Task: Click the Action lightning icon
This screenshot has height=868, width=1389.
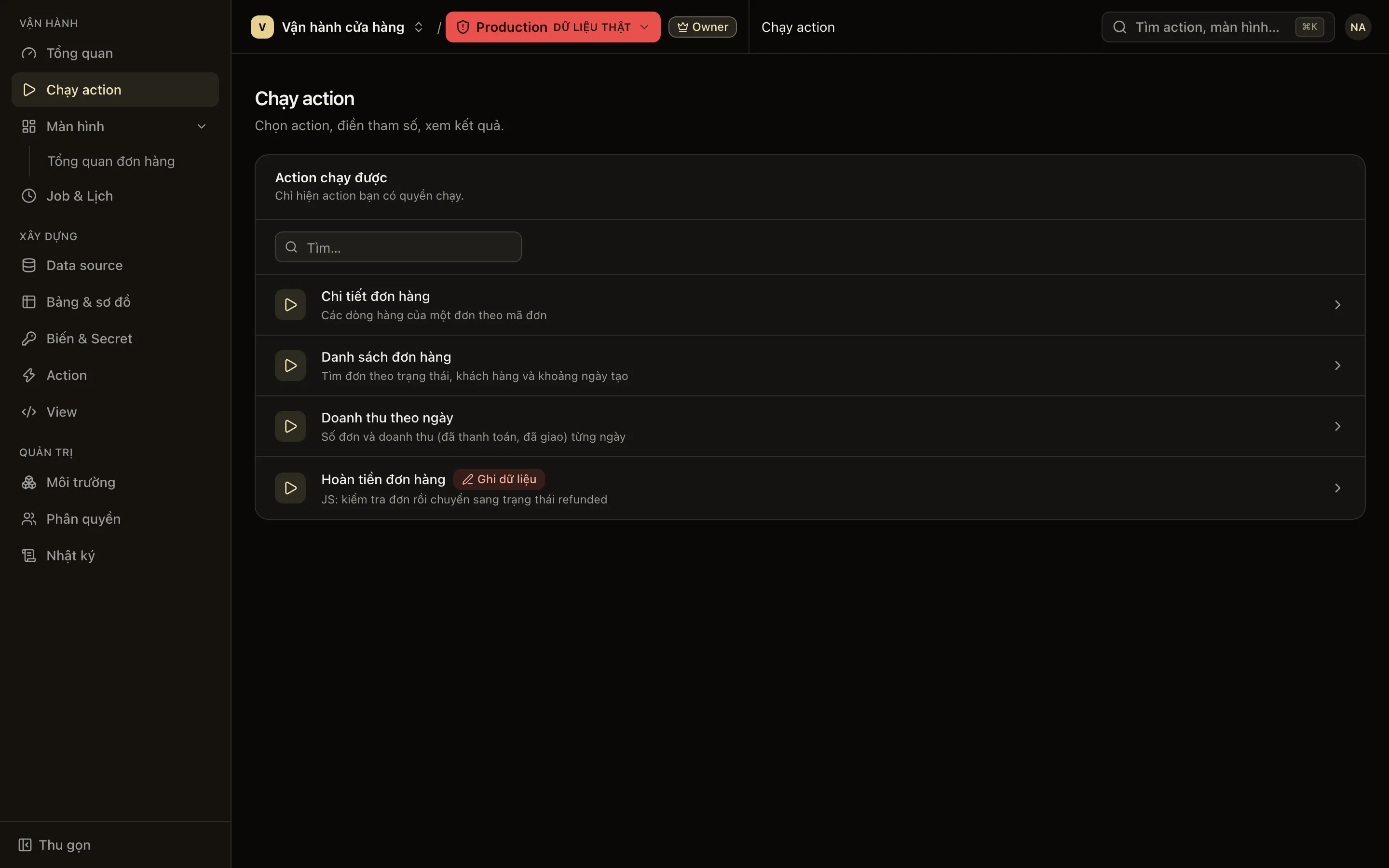Action: pos(29,376)
